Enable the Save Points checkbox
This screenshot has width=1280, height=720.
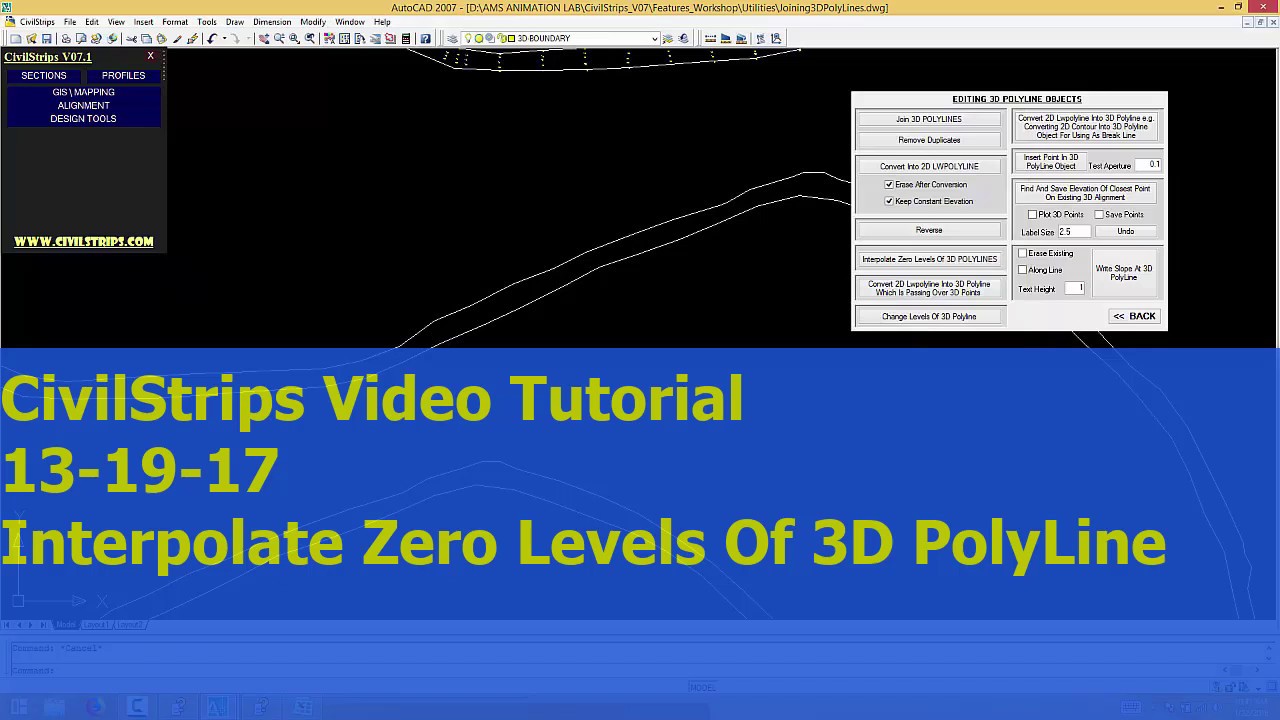point(1099,215)
